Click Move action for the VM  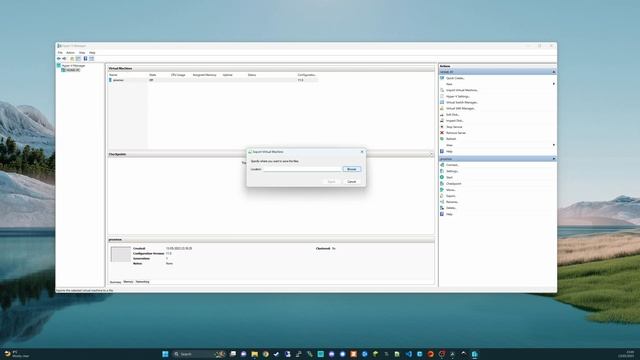click(x=451, y=190)
